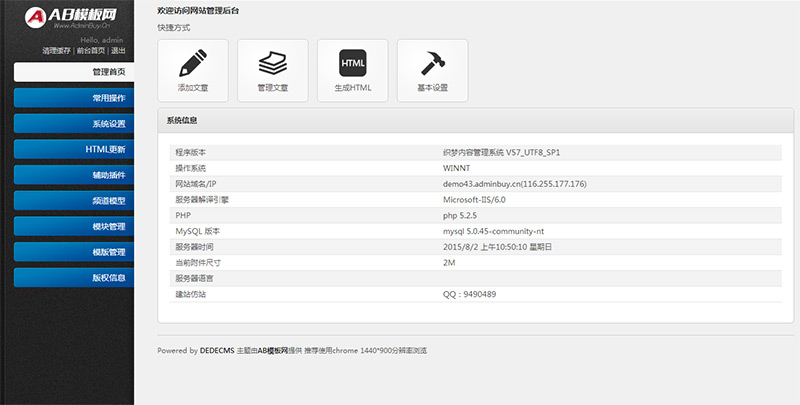Expand the HTML更新 sidebar section
This screenshot has width=800, height=405.
(74, 150)
